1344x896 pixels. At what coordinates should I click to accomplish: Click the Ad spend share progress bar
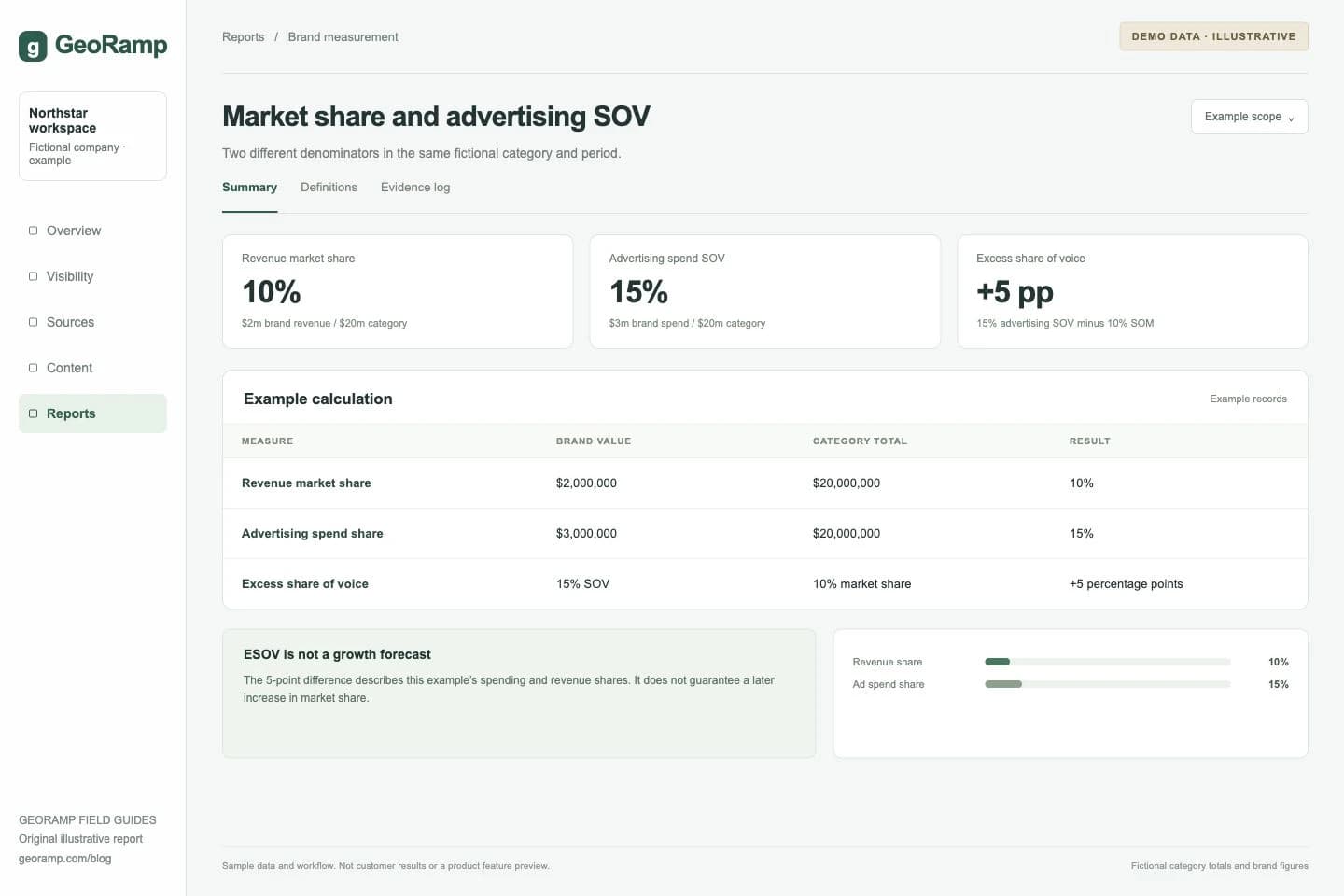(1107, 684)
